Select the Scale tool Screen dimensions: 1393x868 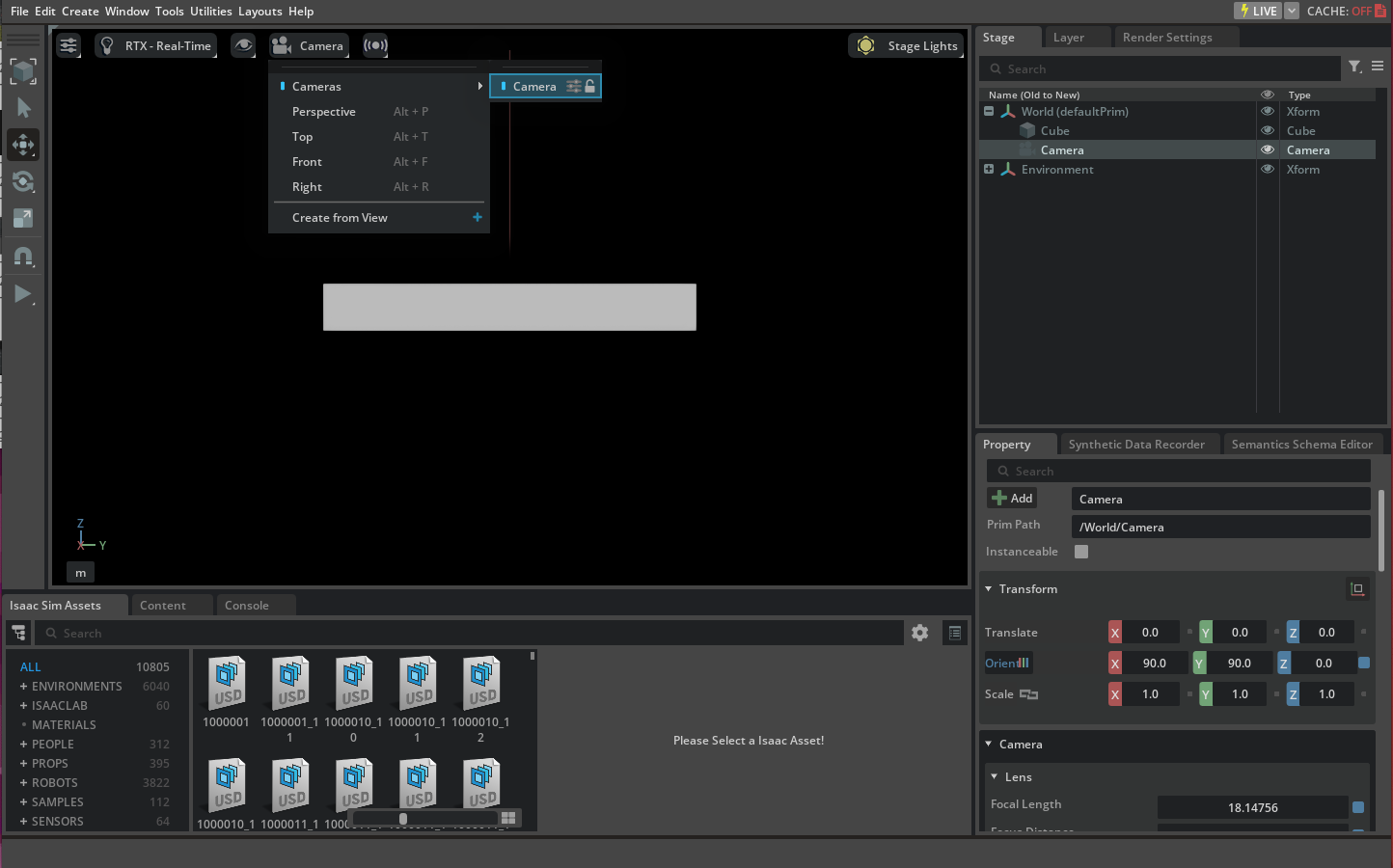pyautogui.click(x=21, y=218)
